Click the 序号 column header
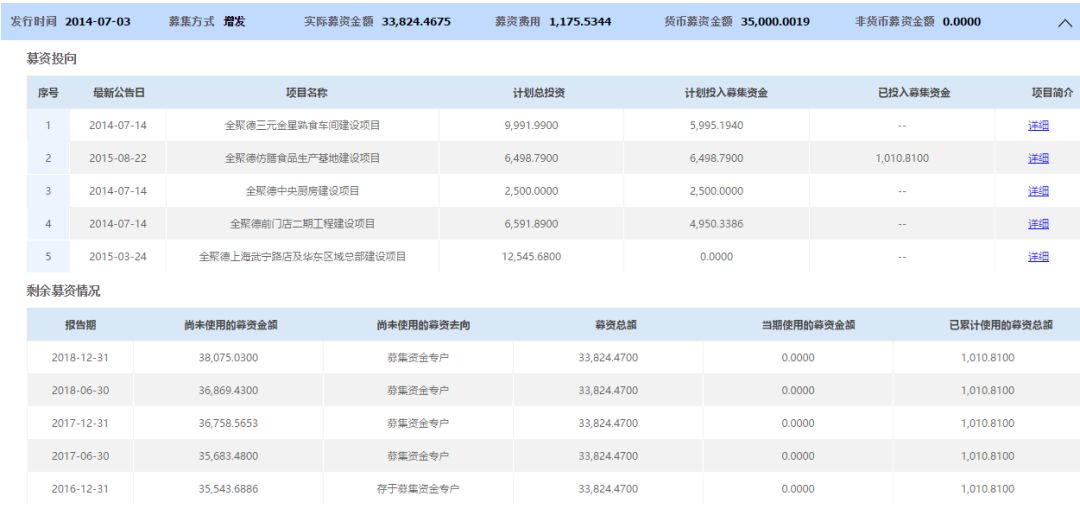This screenshot has height=512, width=1080. 48,93
